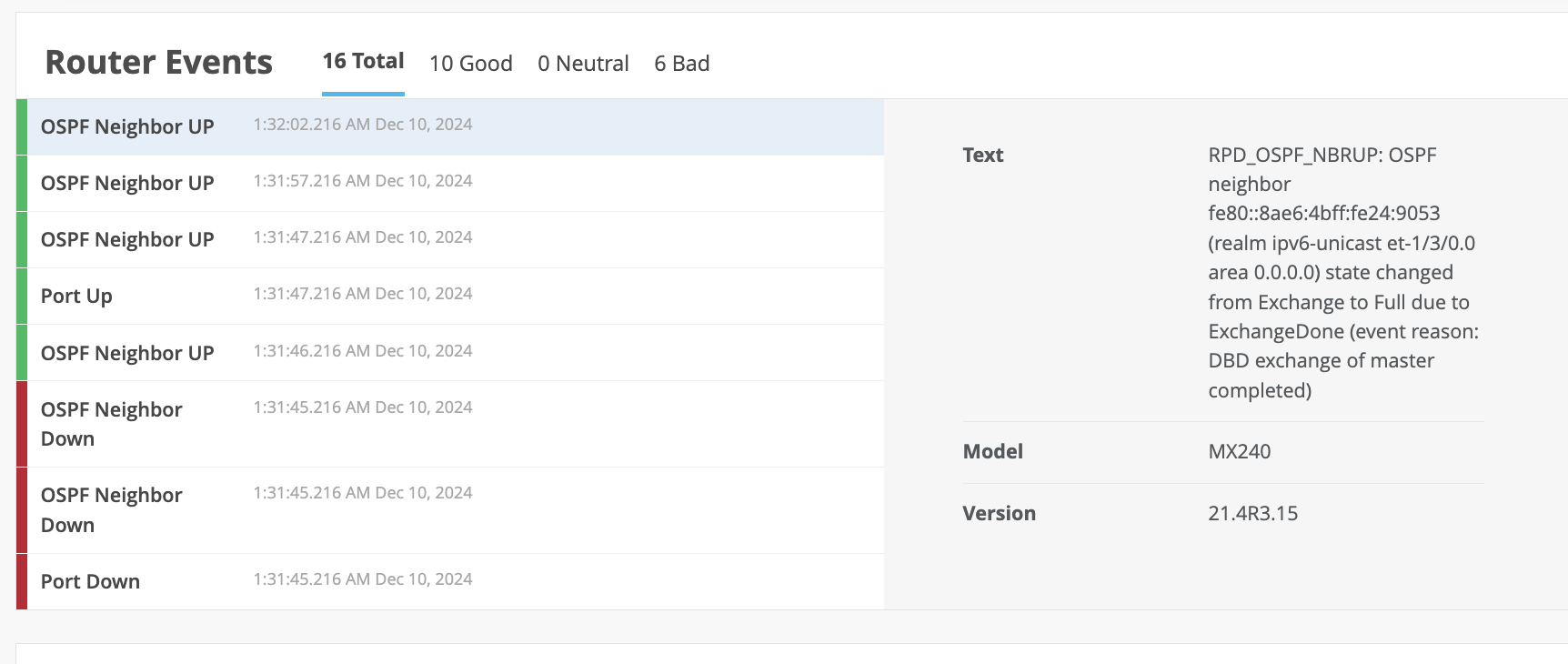The height and width of the screenshot is (664, 1568).
Task: Click the Port Up event row
Action: coord(455,296)
